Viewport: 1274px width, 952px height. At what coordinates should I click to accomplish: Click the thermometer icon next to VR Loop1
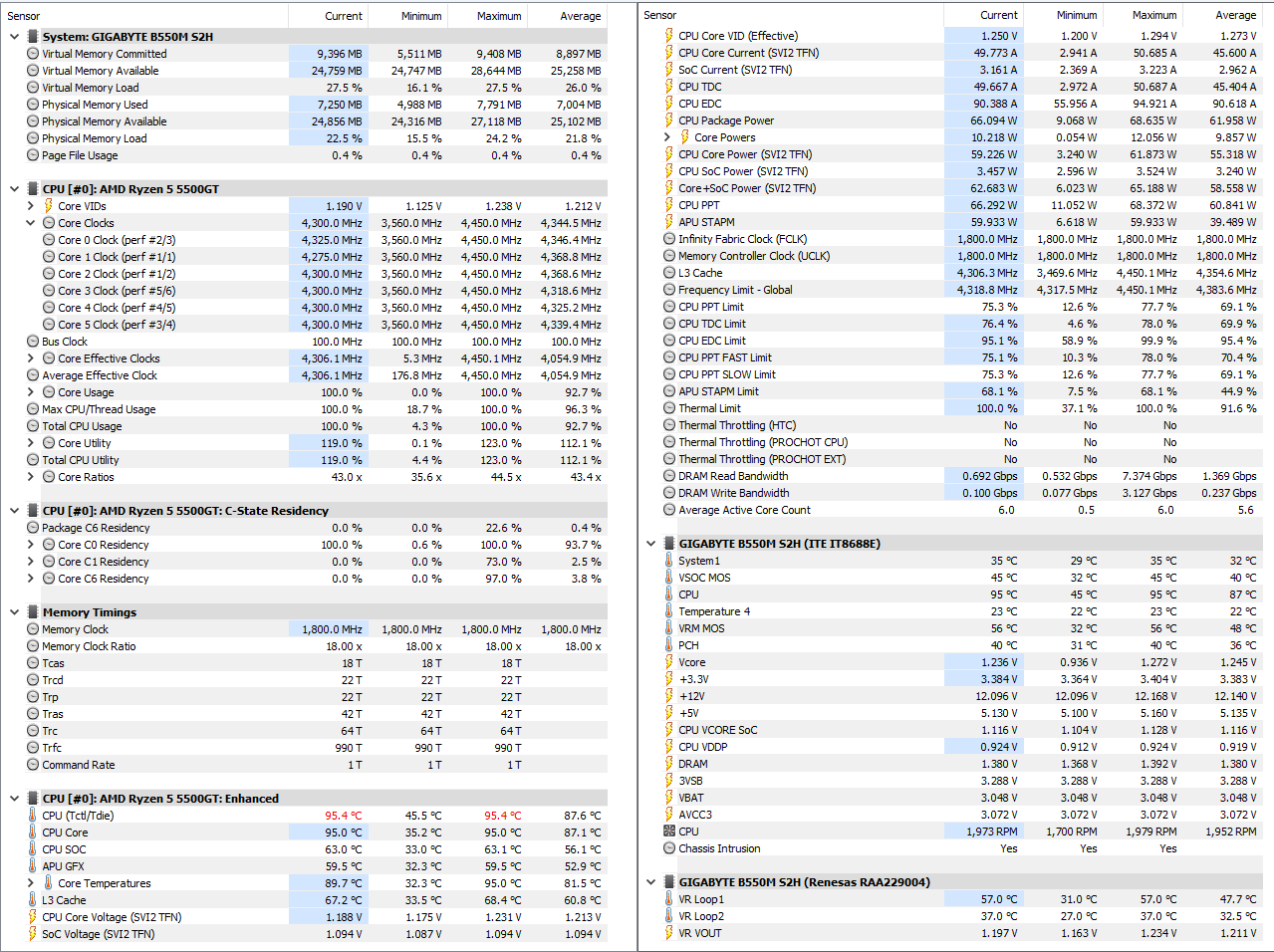[x=669, y=899]
